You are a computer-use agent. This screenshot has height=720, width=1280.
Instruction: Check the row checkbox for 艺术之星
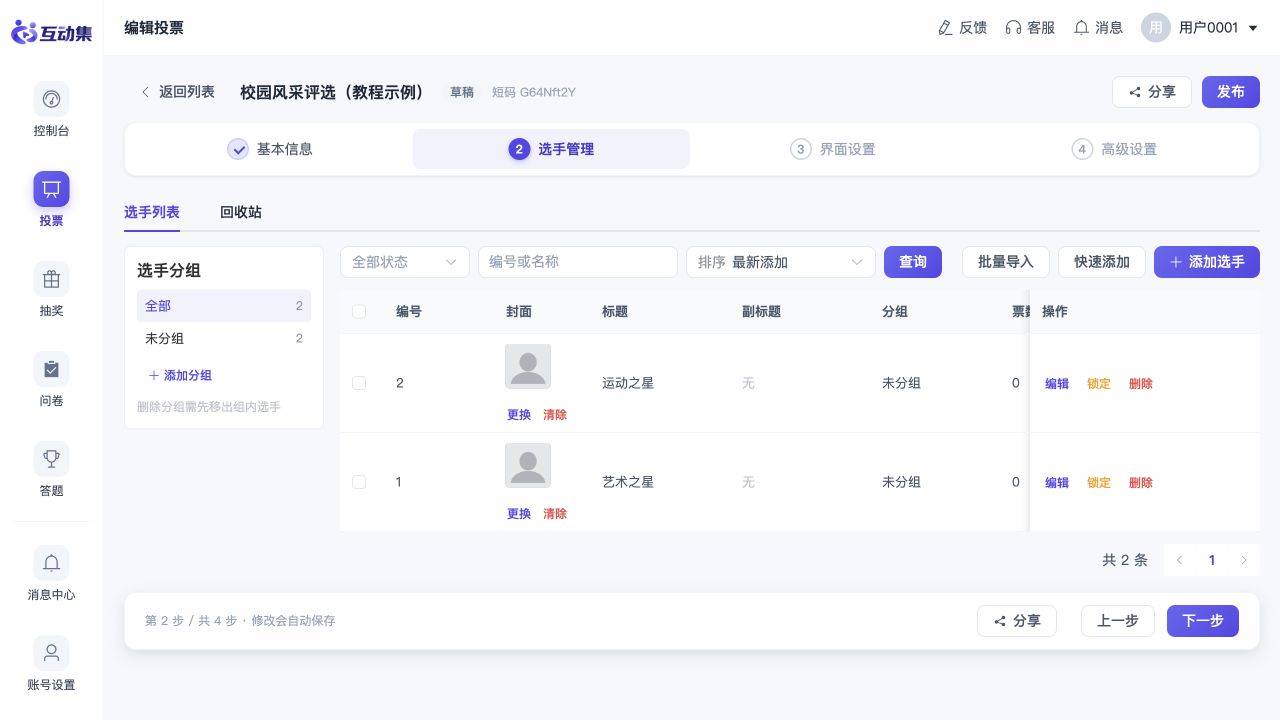359,482
